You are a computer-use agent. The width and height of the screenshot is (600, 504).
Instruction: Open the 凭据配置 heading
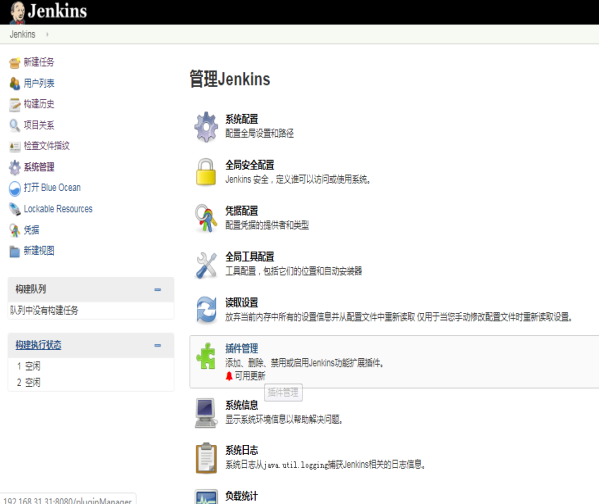241,210
